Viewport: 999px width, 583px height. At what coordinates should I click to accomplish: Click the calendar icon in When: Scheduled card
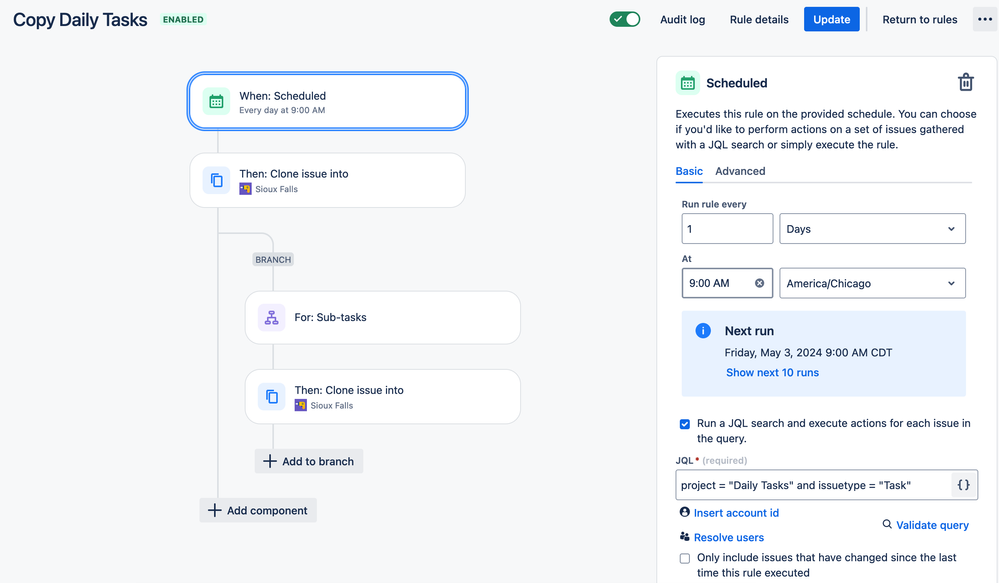click(x=216, y=102)
